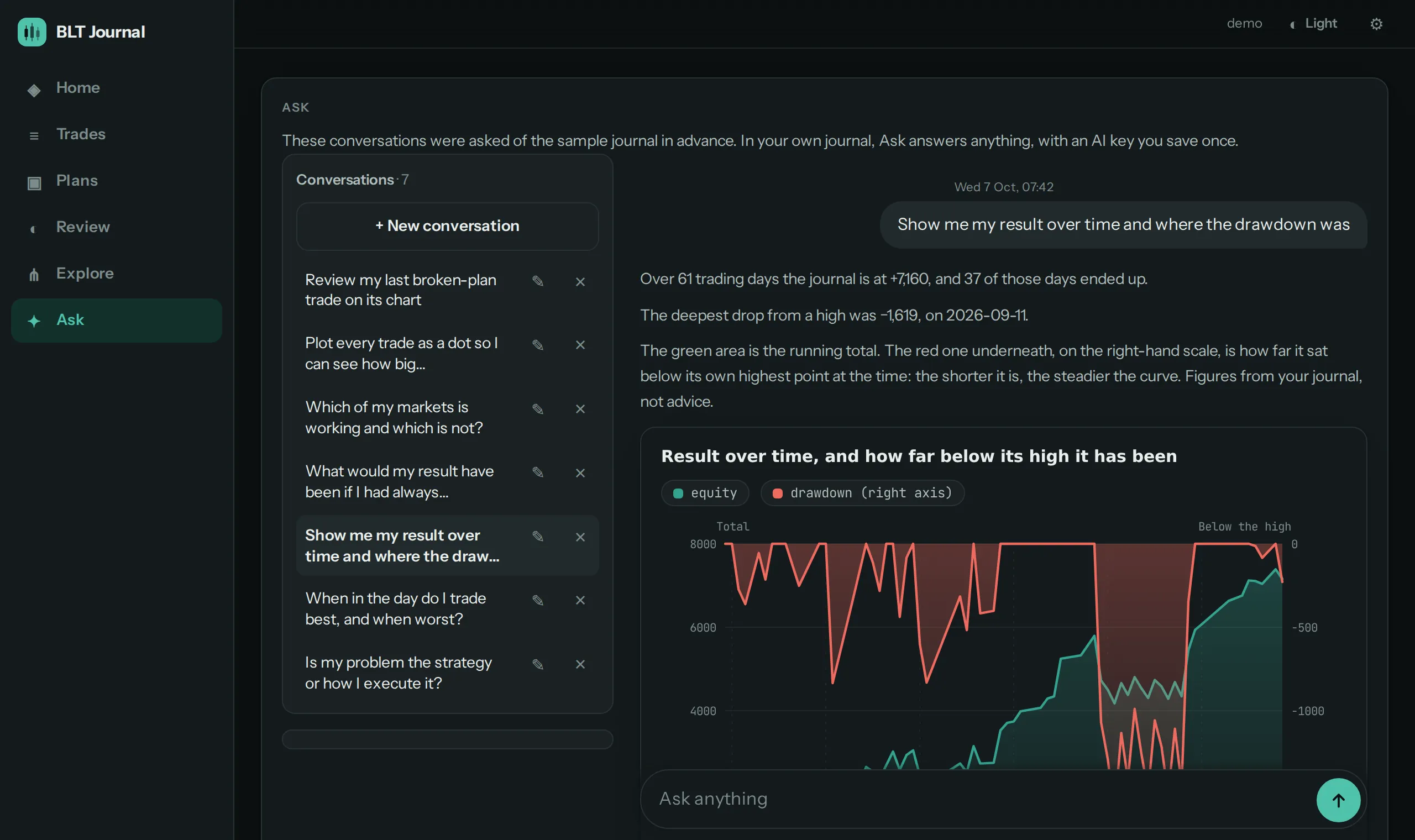The height and width of the screenshot is (840, 1415).
Task: Rename 'What would my result have been' conversation
Action: pyautogui.click(x=538, y=472)
